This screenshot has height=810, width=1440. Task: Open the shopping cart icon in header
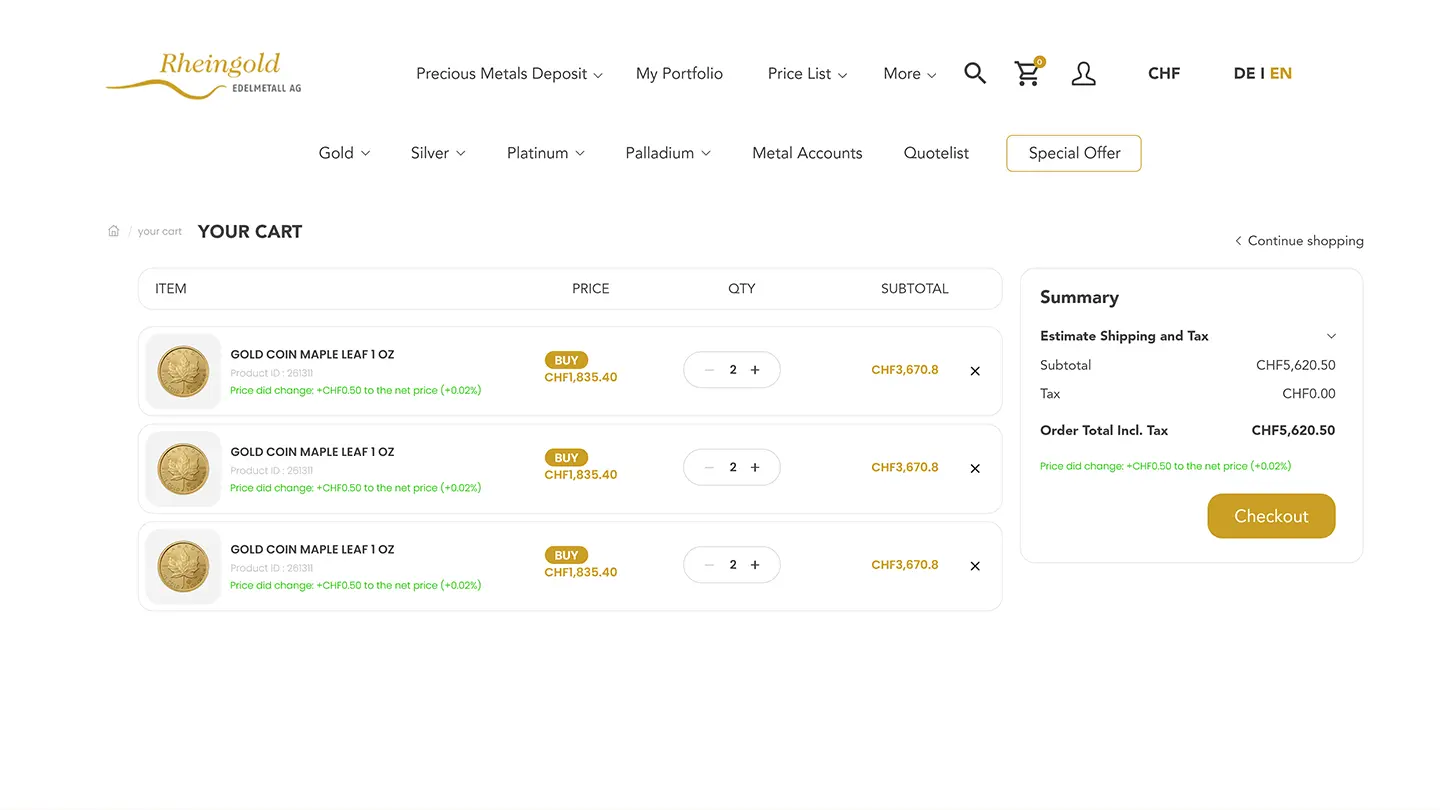[1029, 72]
